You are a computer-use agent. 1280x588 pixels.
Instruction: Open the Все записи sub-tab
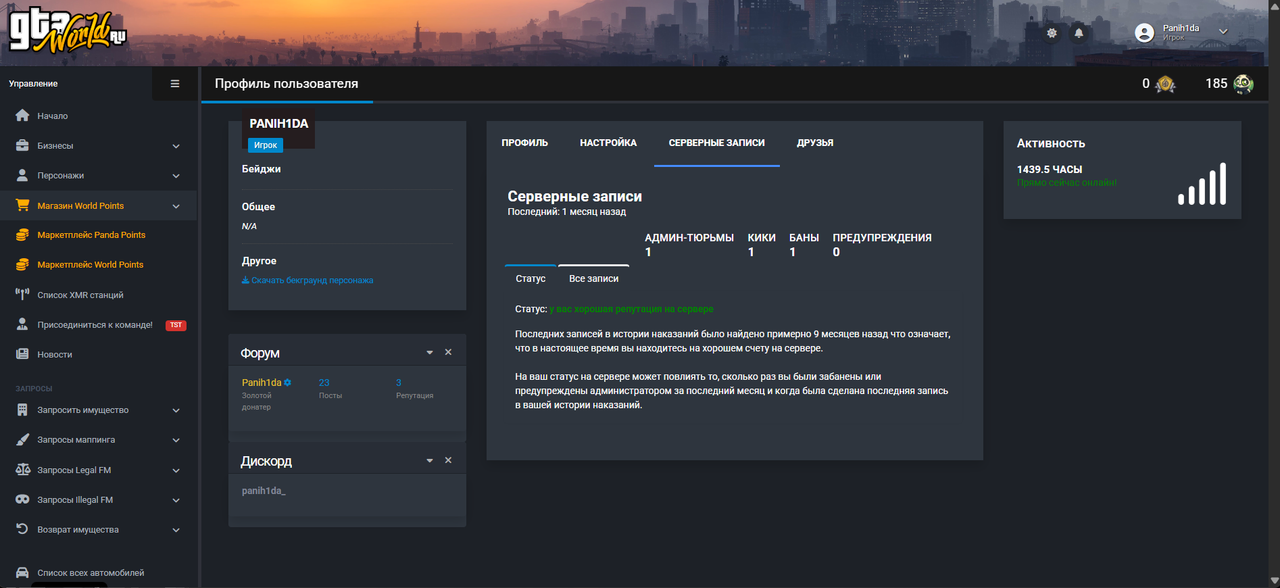[594, 278]
